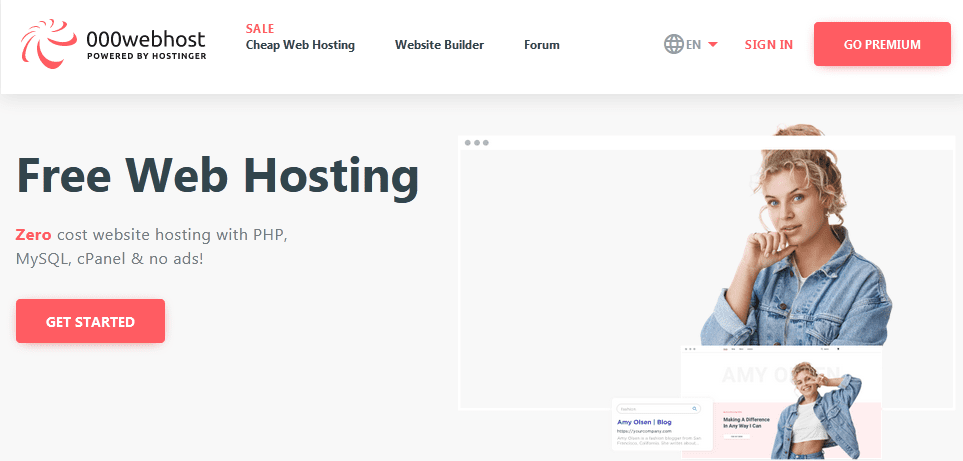
Task: Click the magnifier icon in the mock search card
Action: click(695, 408)
